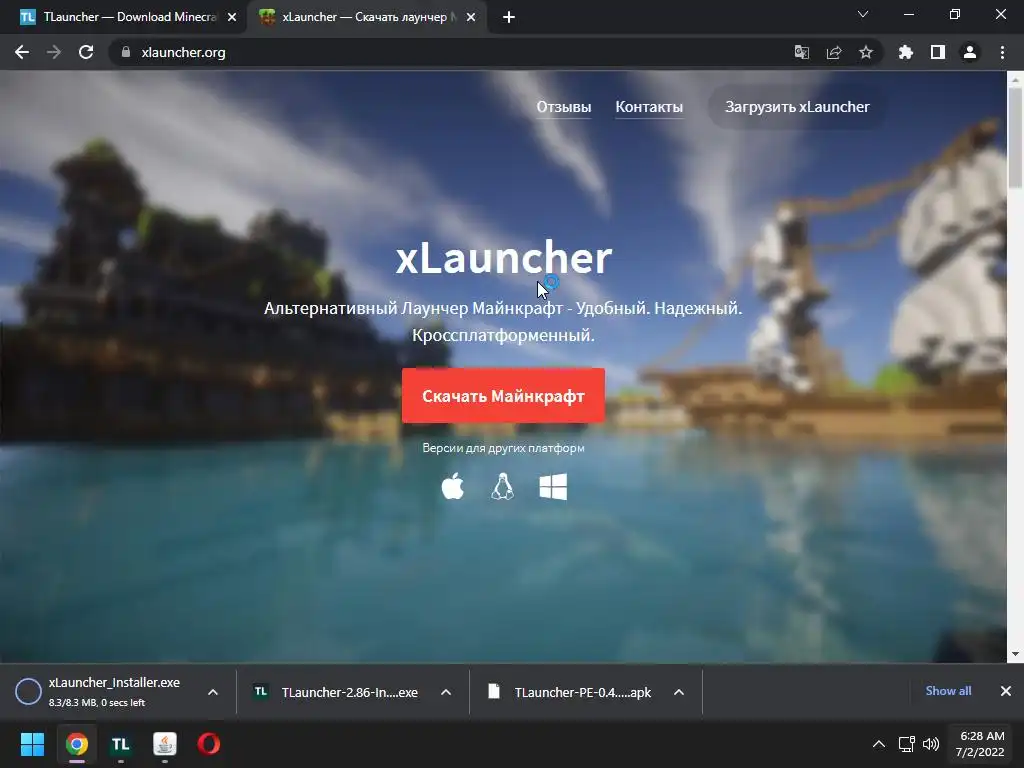Open the Chrome profile menu
This screenshot has height=768, width=1024.
click(970, 52)
